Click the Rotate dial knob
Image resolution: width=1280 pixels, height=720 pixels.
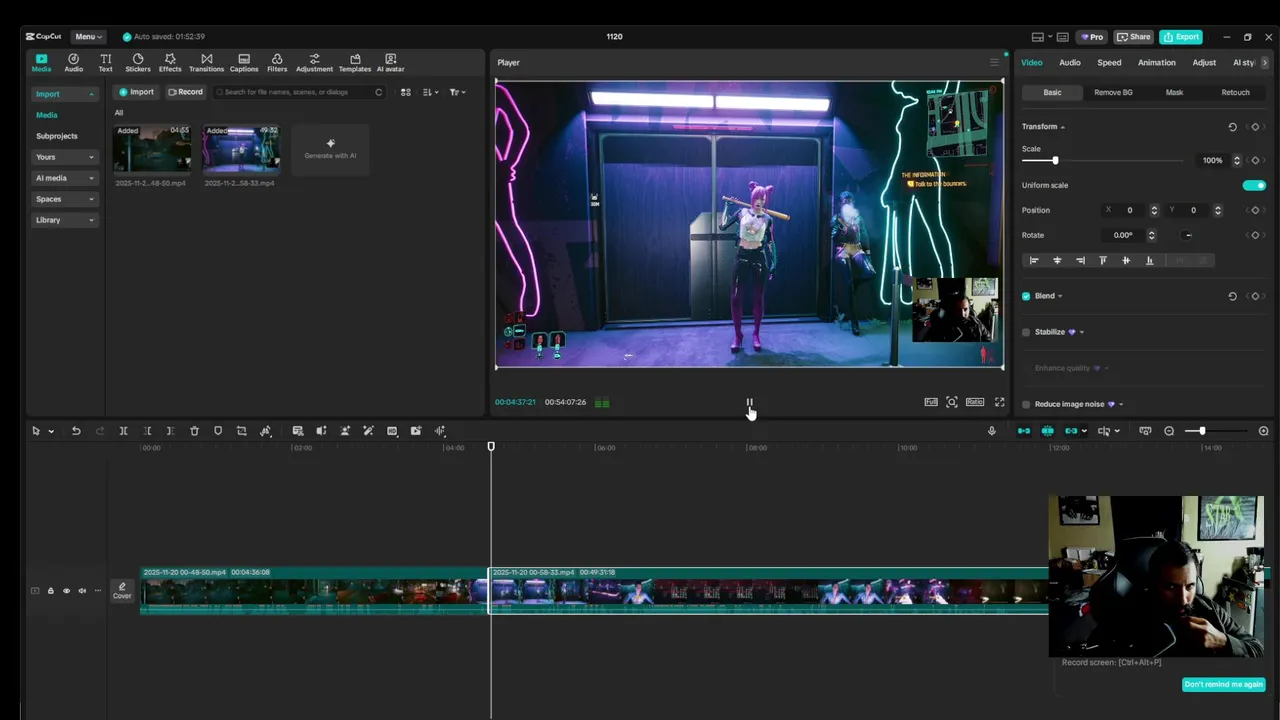point(1187,235)
